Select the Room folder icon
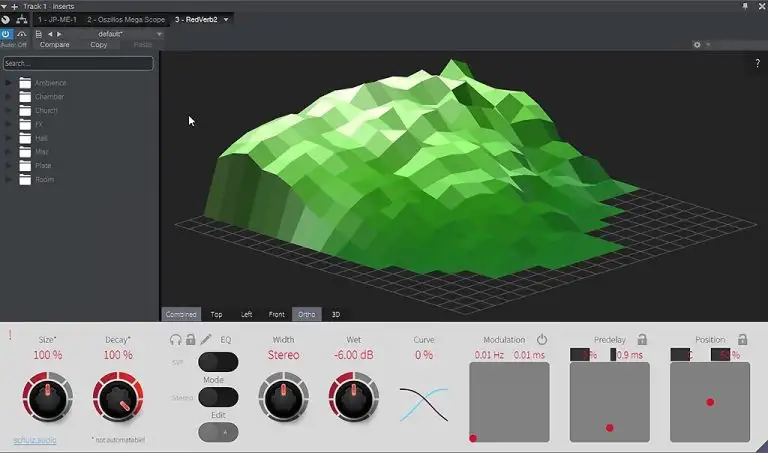 [25, 179]
